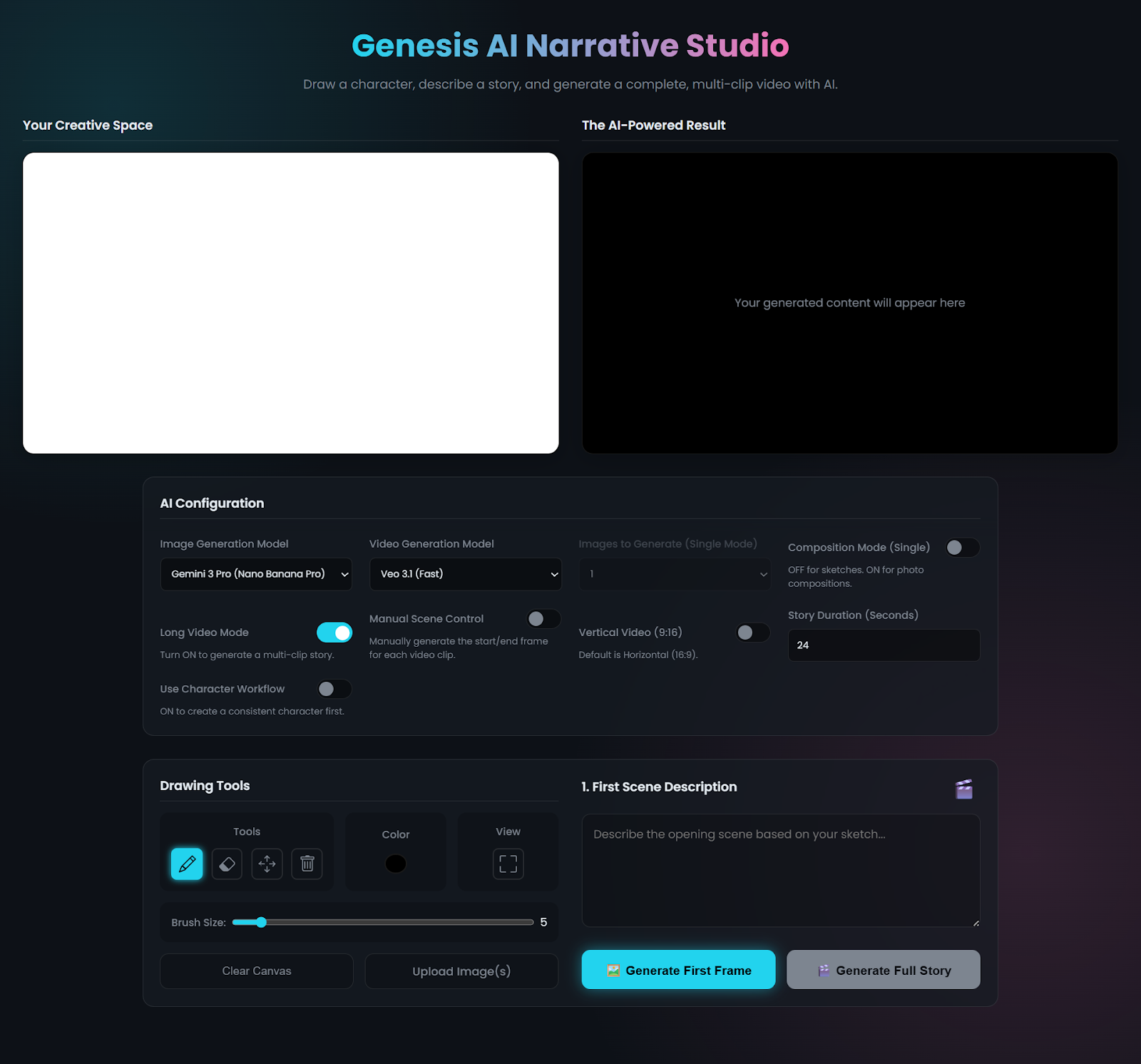The height and width of the screenshot is (1064, 1141).
Task: Enable Manual Scene Control
Action: pos(543,619)
